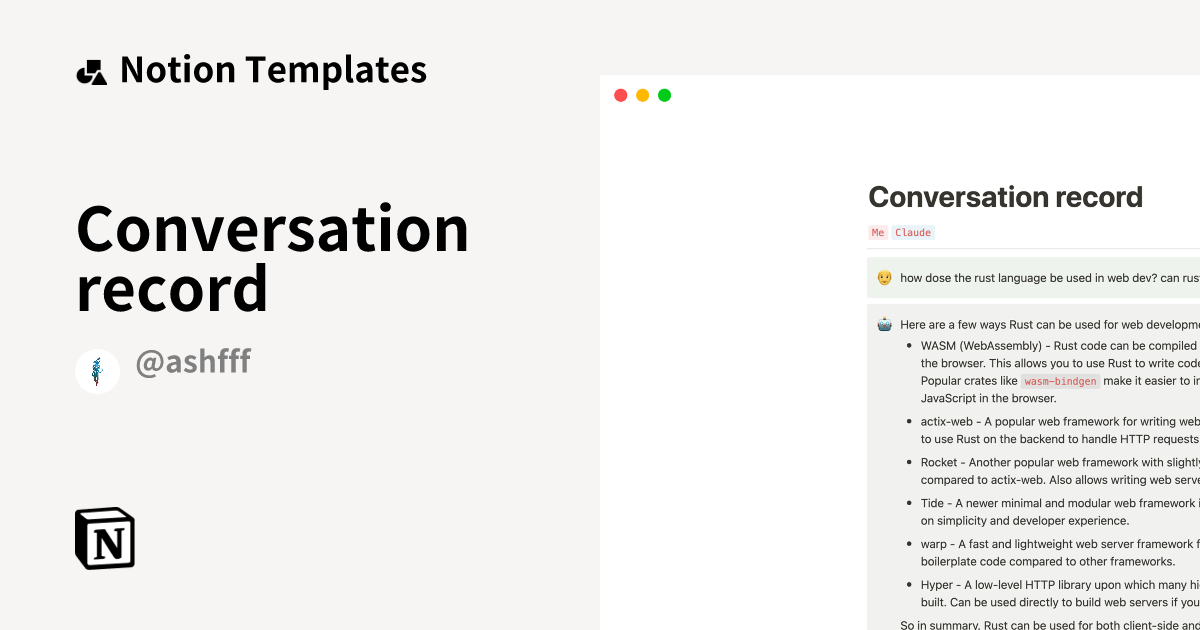This screenshot has height=630, width=1200.
Task: Click the bullet marker beside 'actix-web'
Action: 909,422
